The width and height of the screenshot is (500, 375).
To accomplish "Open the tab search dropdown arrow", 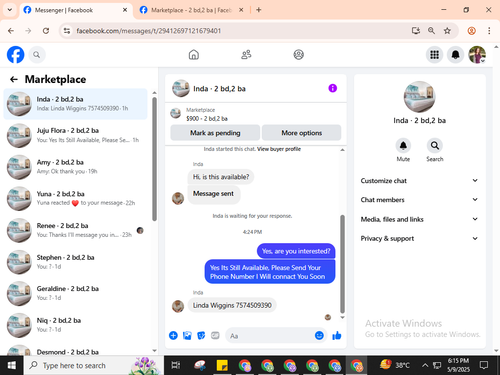I will tap(10, 10).
